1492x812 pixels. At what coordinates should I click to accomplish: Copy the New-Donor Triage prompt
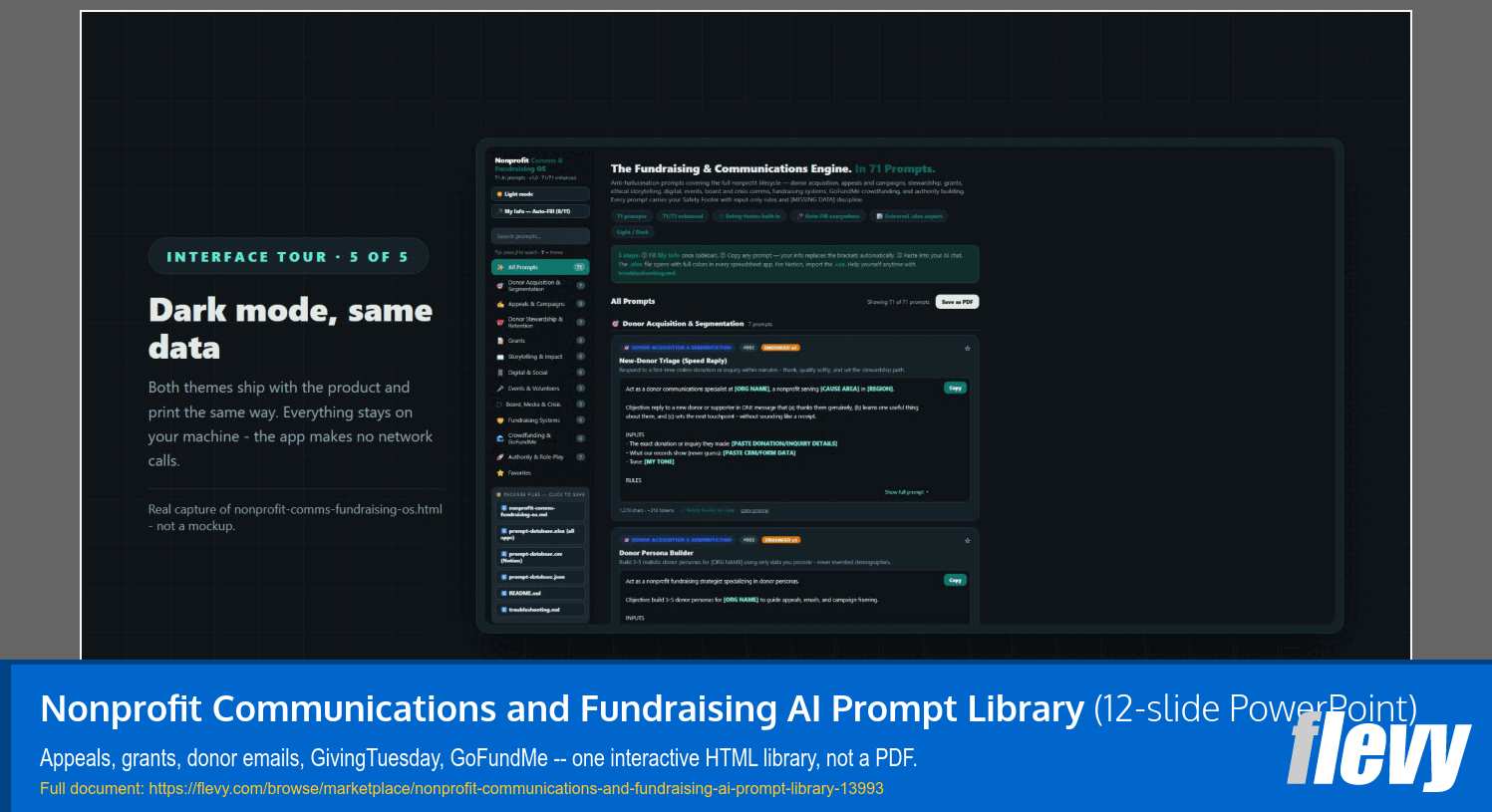pyautogui.click(x=955, y=389)
